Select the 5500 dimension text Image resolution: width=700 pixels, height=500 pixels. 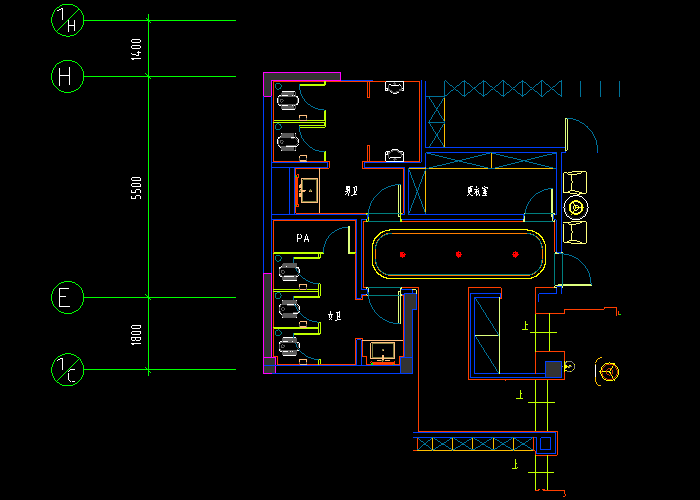tap(137, 187)
